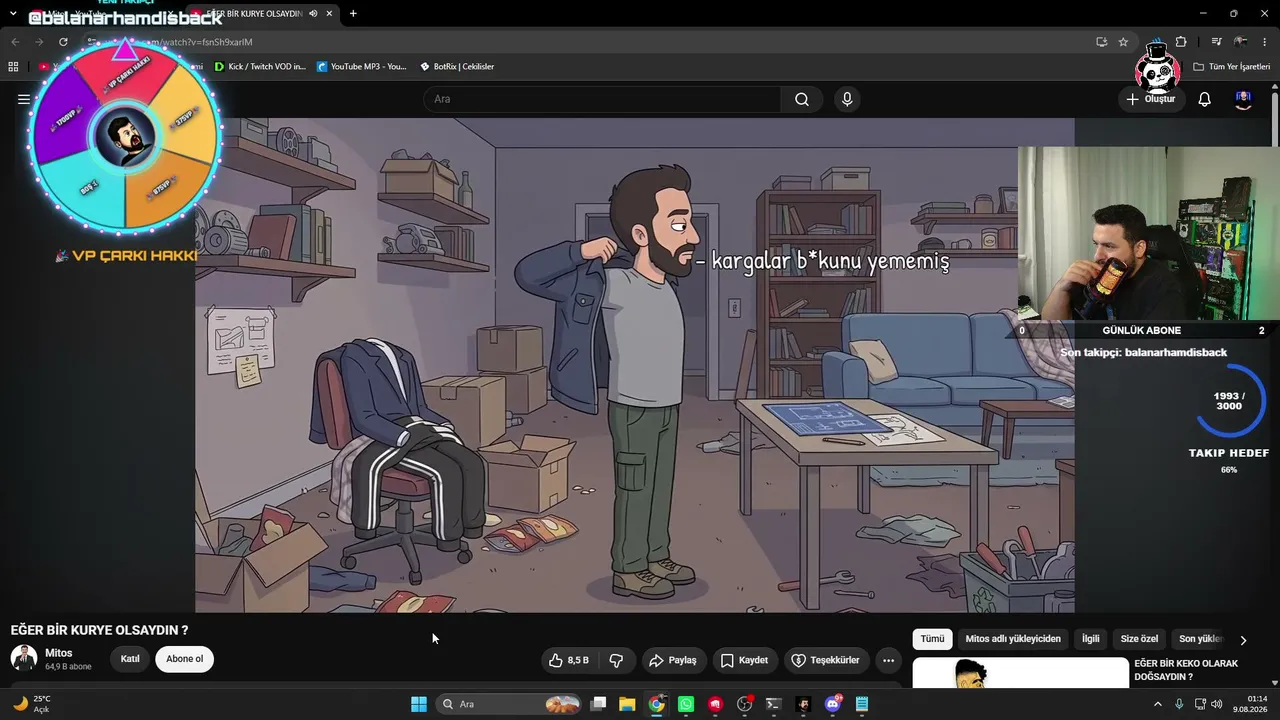Click the Windows taskbar search box
Viewport: 1280px width, 720px height.
510,704
